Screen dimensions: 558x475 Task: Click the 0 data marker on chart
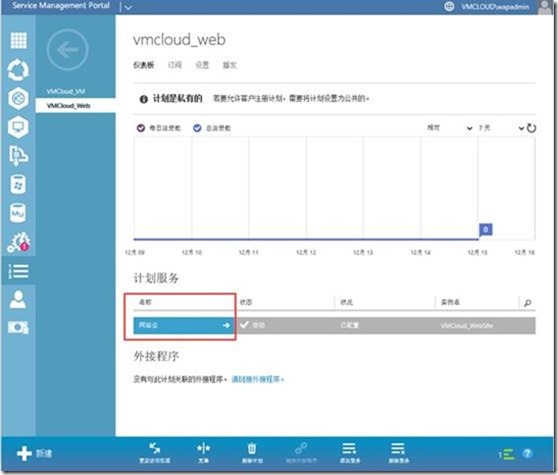486,229
